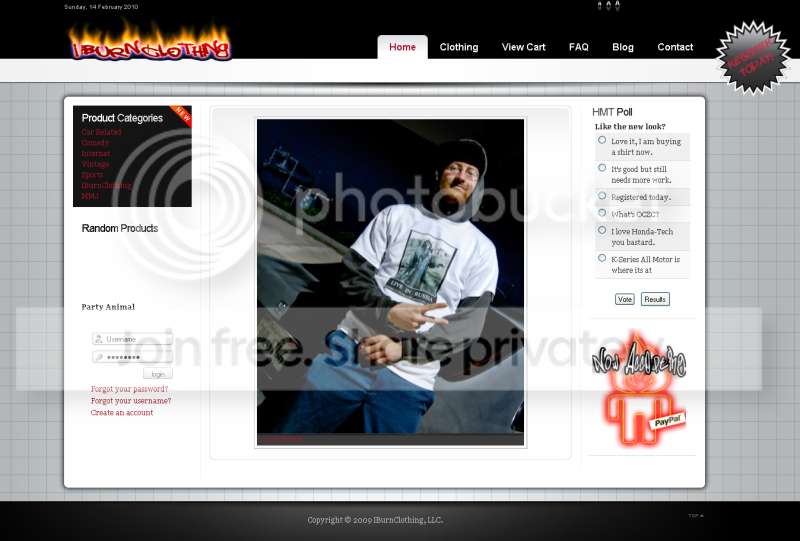Click the login button

click(158, 374)
